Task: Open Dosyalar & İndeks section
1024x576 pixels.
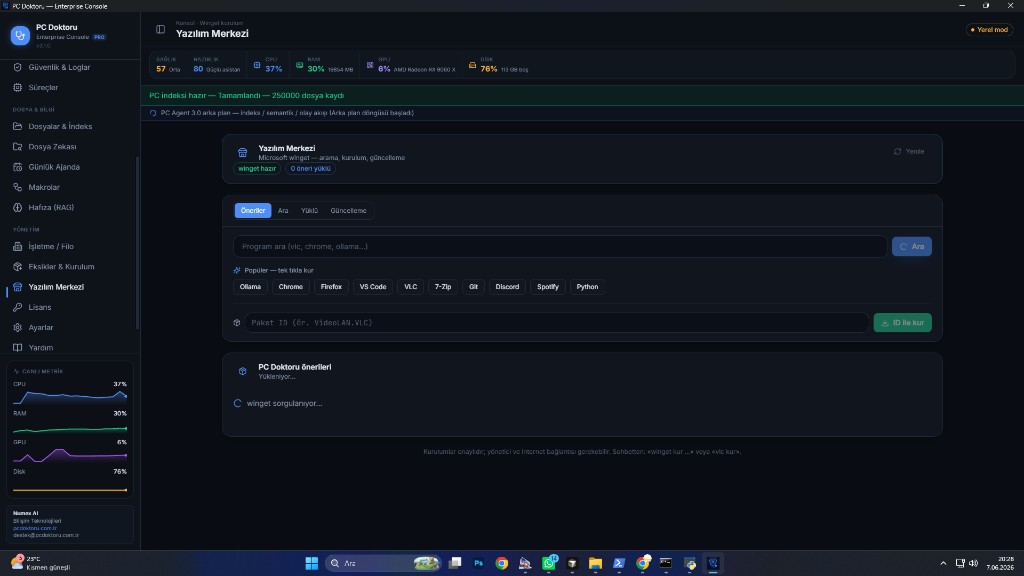Action: coord(60,127)
